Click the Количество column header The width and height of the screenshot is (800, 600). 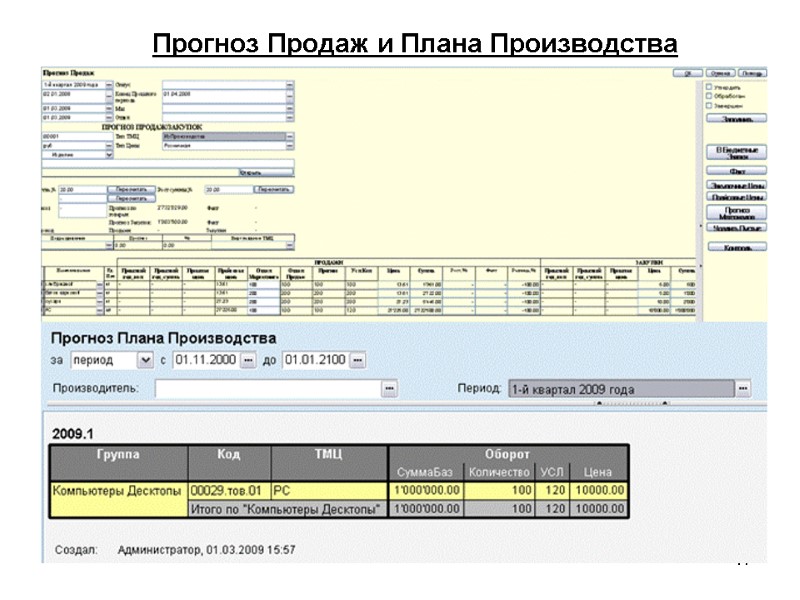[x=499, y=472]
